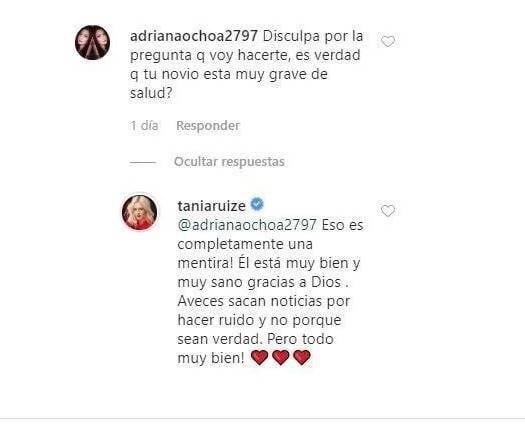This screenshot has width=525, height=436.
Task: Like the taniaruize reply with the heart icon
Action: [x=388, y=211]
